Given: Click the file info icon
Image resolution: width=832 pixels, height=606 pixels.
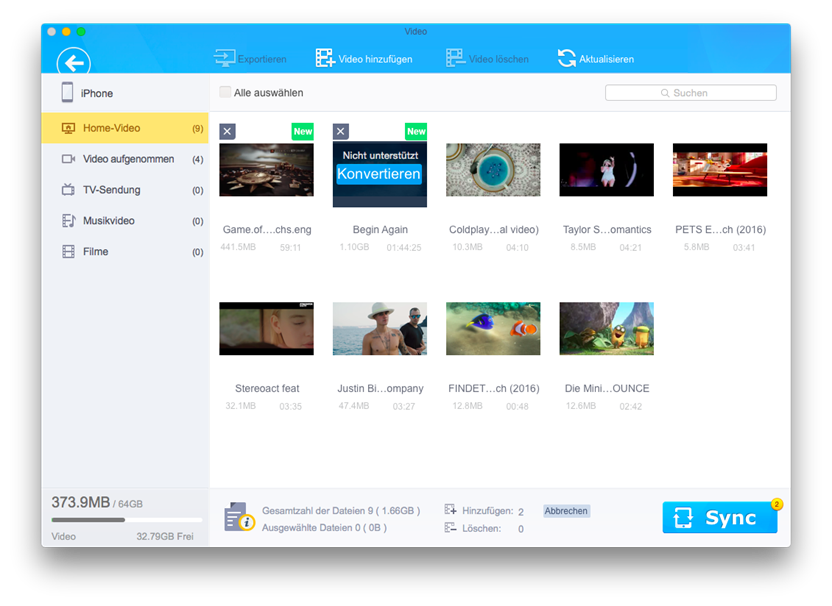Looking at the screenshot, I should (238, 517).
